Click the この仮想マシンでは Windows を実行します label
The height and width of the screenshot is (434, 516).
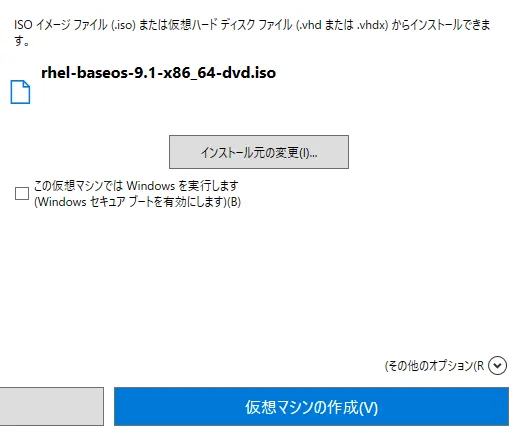coord(136,185)
